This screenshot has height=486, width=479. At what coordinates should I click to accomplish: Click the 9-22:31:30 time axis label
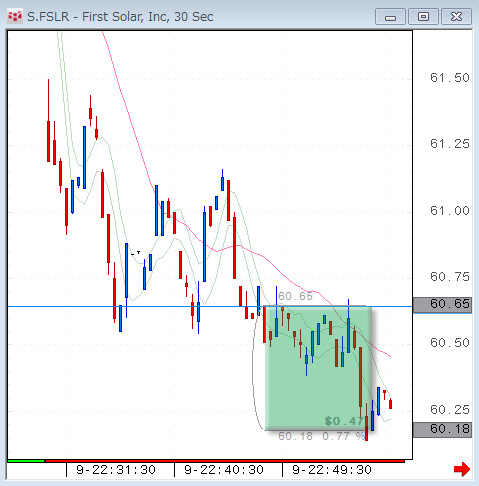pos(116,470)
